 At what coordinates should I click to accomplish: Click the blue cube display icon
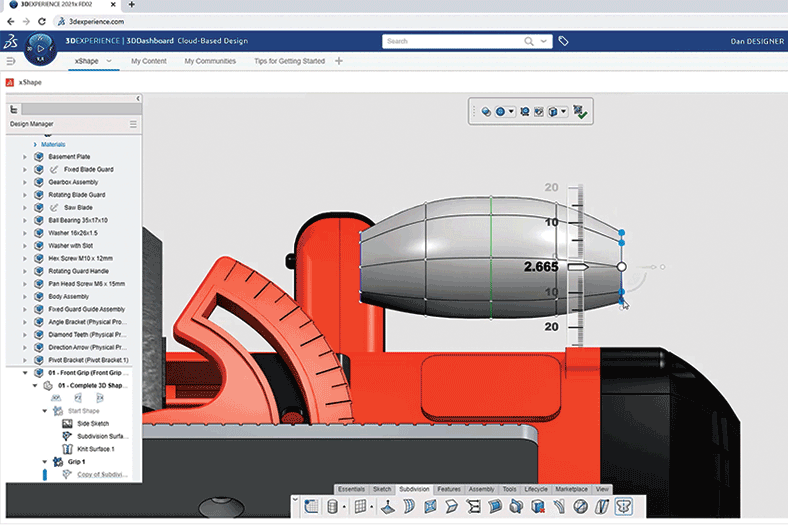pos(553,112)
